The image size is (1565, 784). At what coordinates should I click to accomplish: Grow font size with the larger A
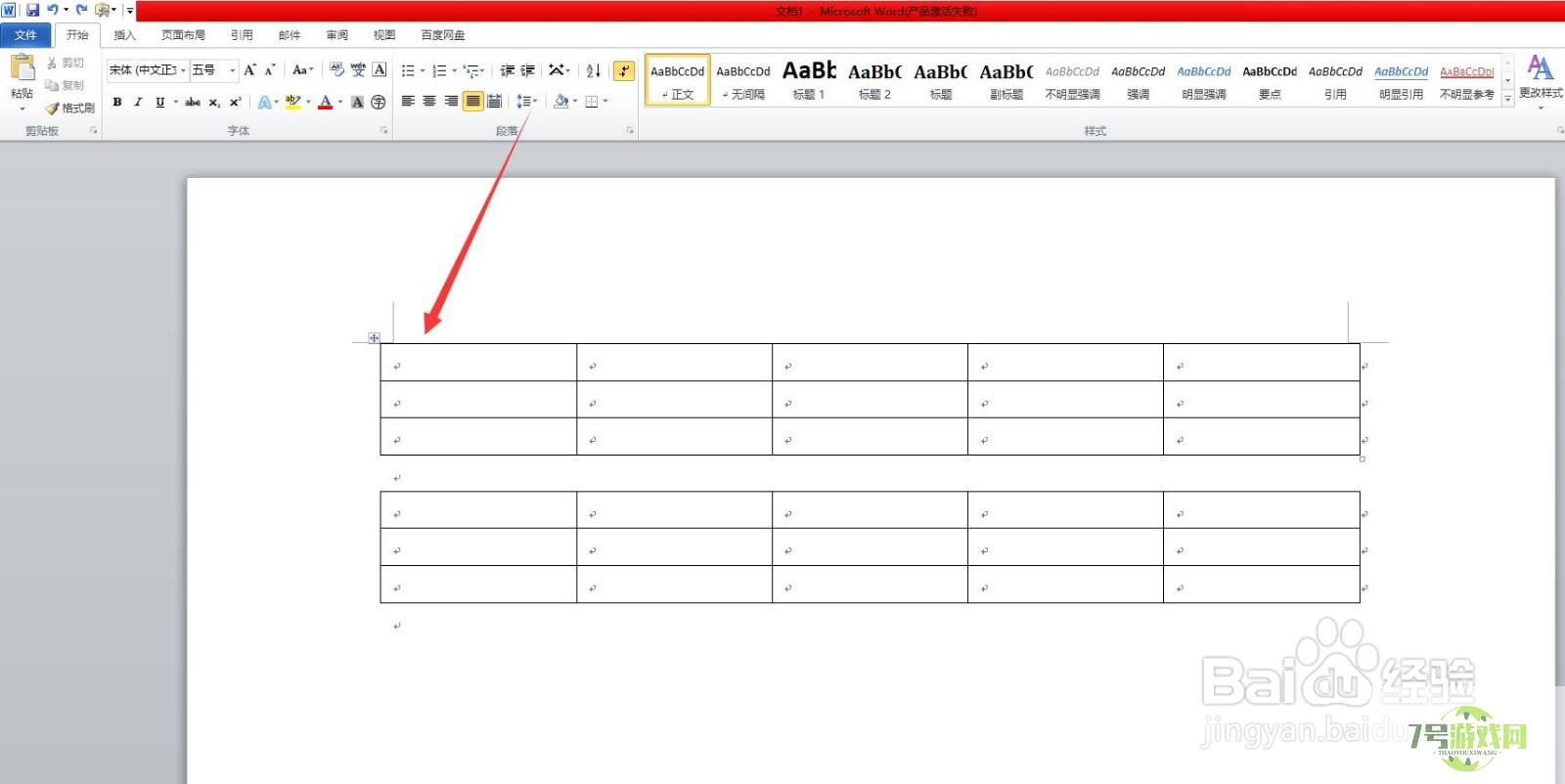pyautogui.click(x=250, y=70)
